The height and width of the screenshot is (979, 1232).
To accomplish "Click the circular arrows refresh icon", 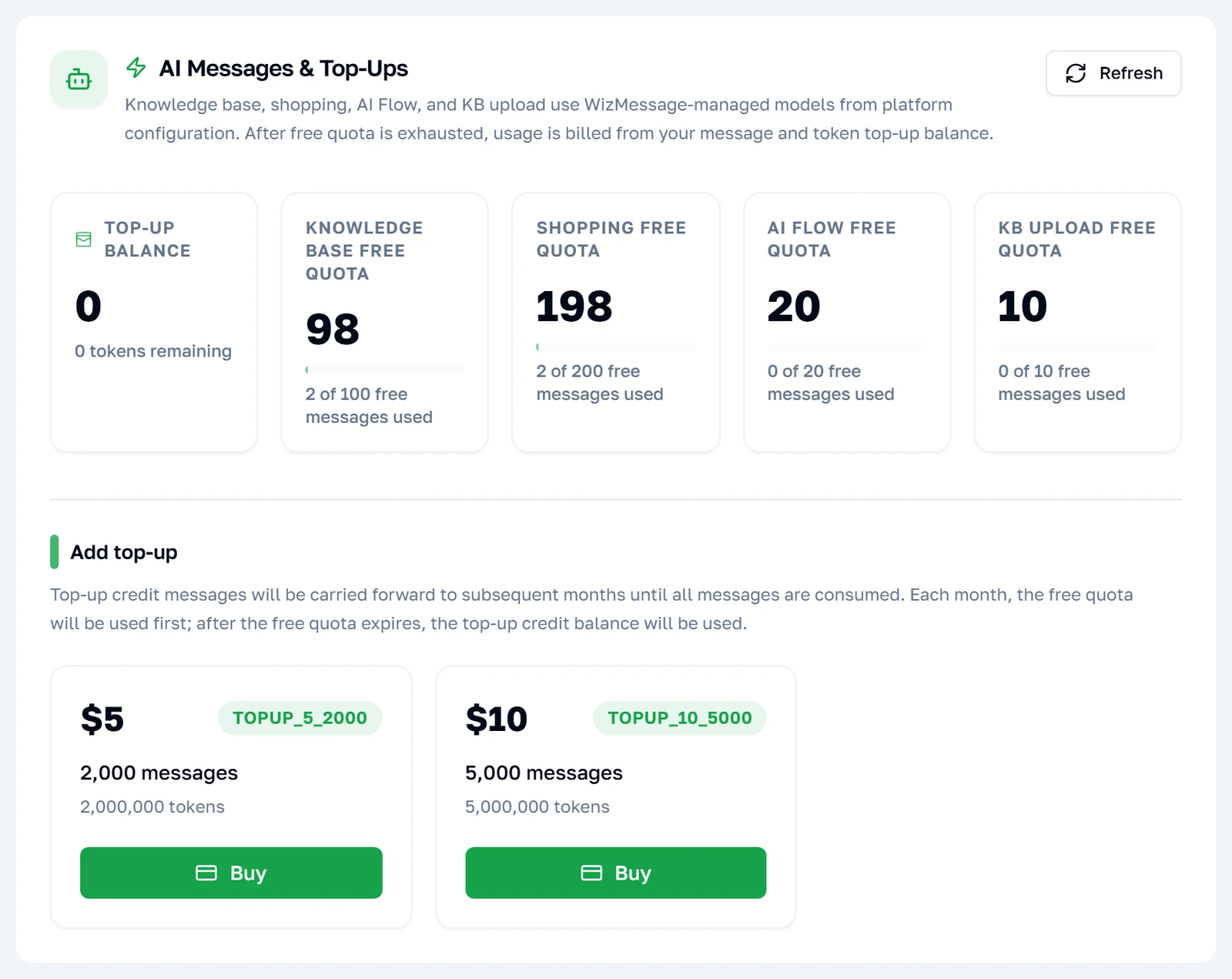I will (x=1076, y=73).
